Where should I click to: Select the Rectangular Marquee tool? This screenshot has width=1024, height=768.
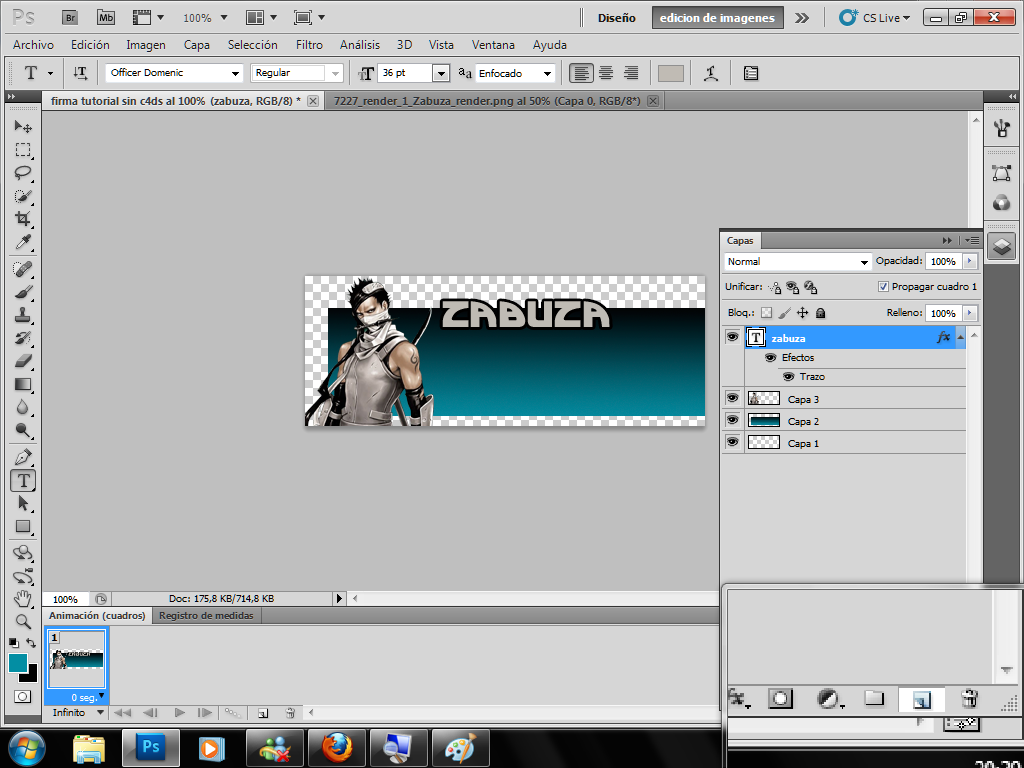coord(23,150)
